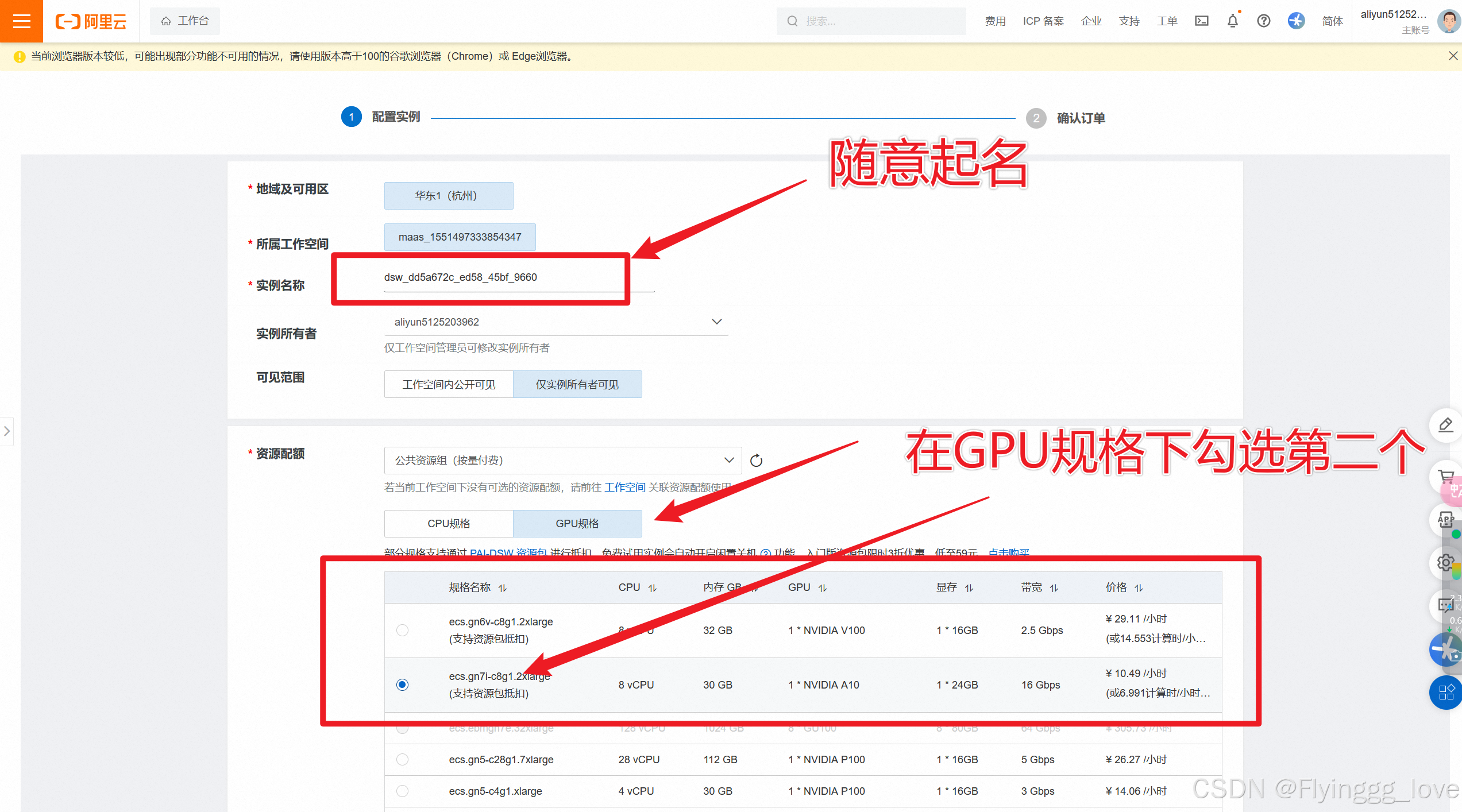Open the blue grid apps floating button

click(x=1445, y=693)
